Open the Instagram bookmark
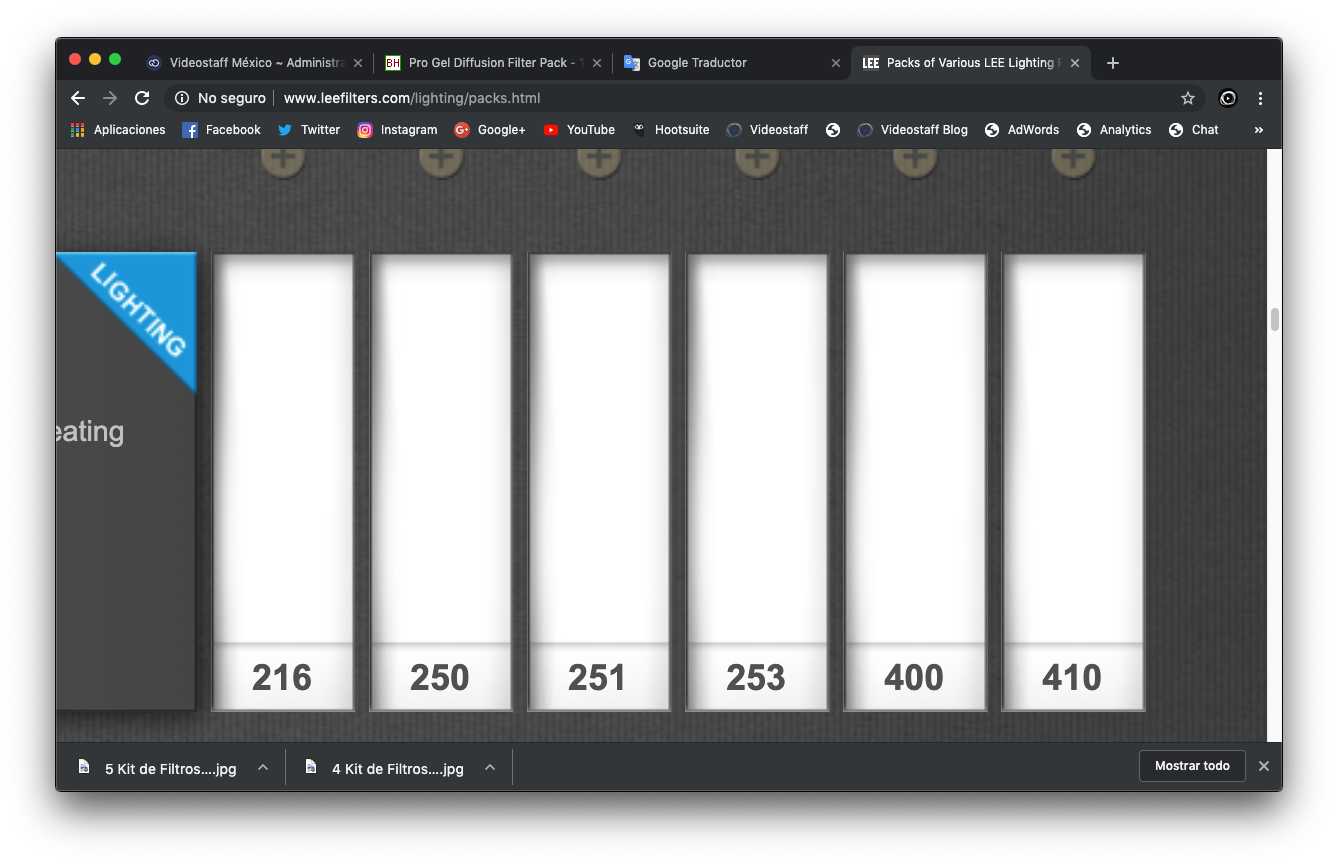Screen dimensions: 1338x865 coord(397,130)
